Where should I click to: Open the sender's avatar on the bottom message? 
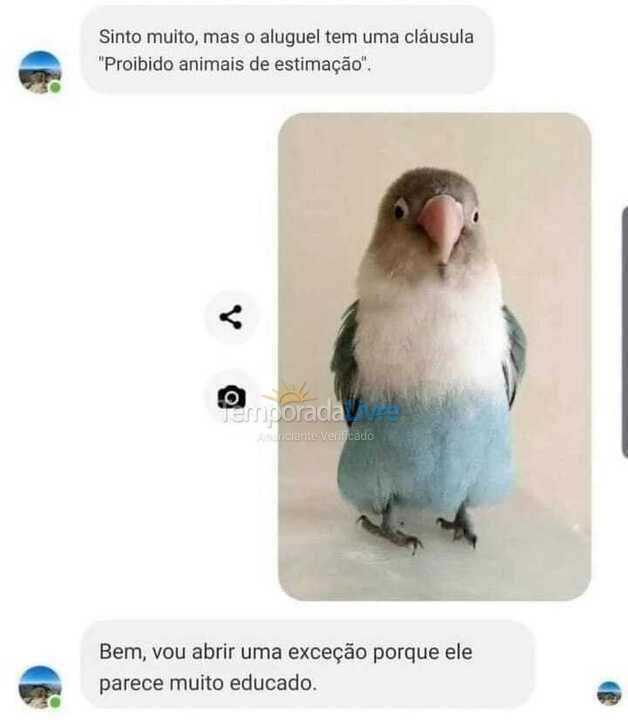(x=40, y=687)
